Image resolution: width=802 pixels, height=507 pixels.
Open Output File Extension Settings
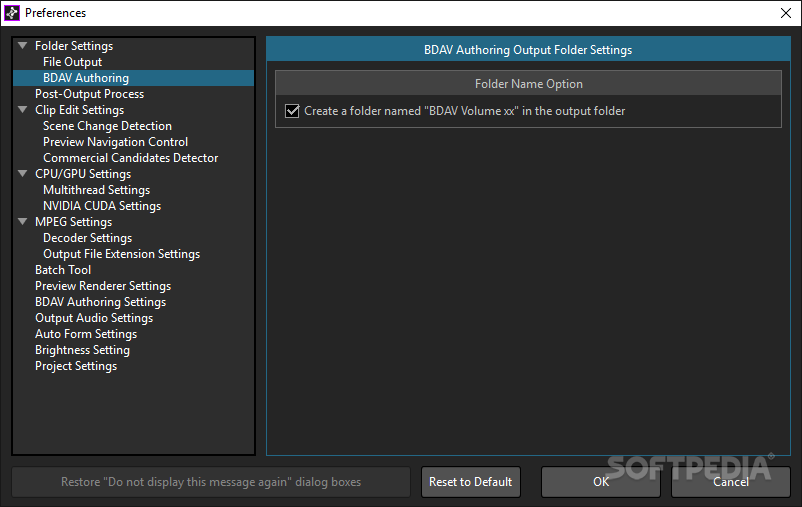click(x=121, y=254)
